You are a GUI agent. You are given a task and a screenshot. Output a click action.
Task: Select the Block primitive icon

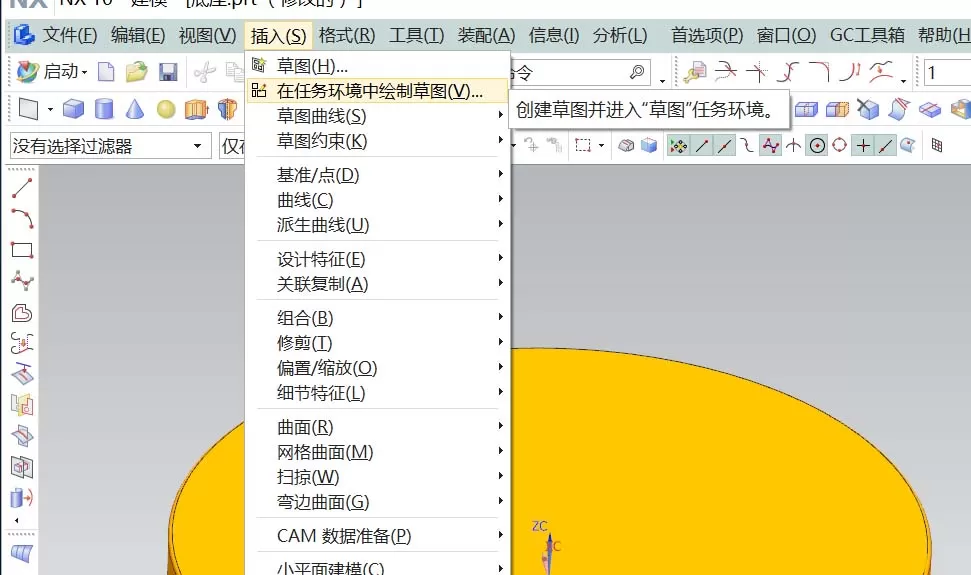point(73,110)
